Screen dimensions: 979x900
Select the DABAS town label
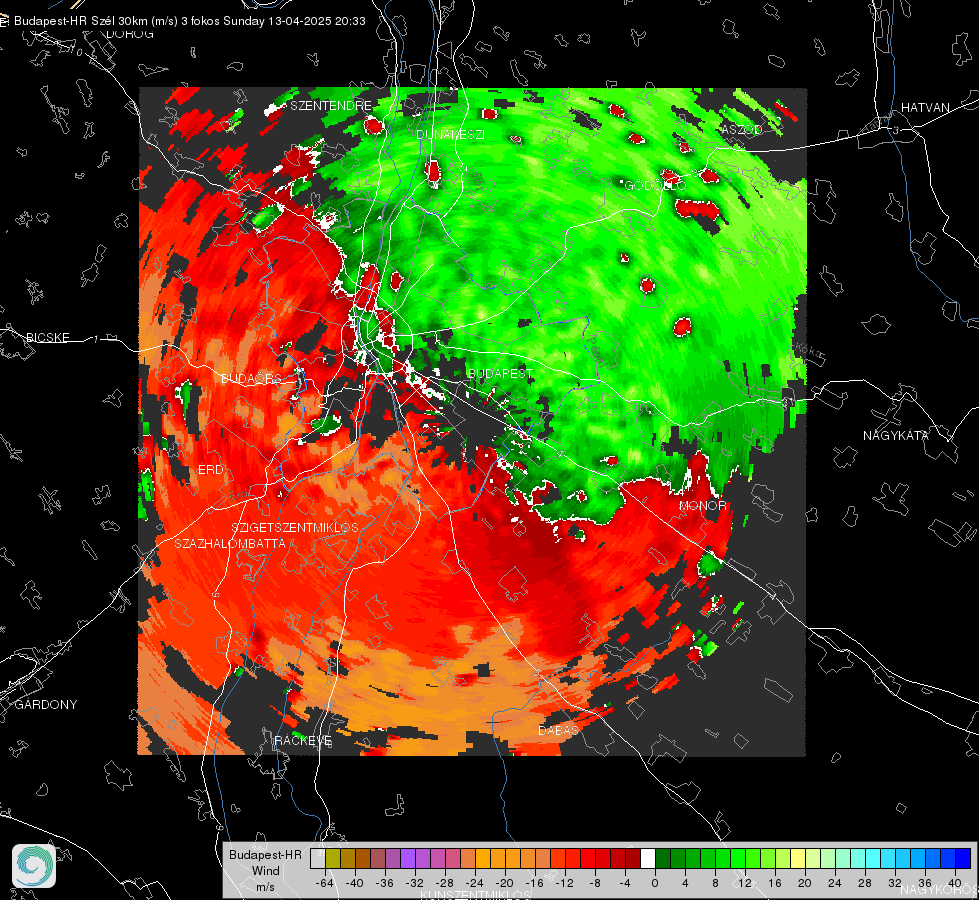click(x=558, y=729)
